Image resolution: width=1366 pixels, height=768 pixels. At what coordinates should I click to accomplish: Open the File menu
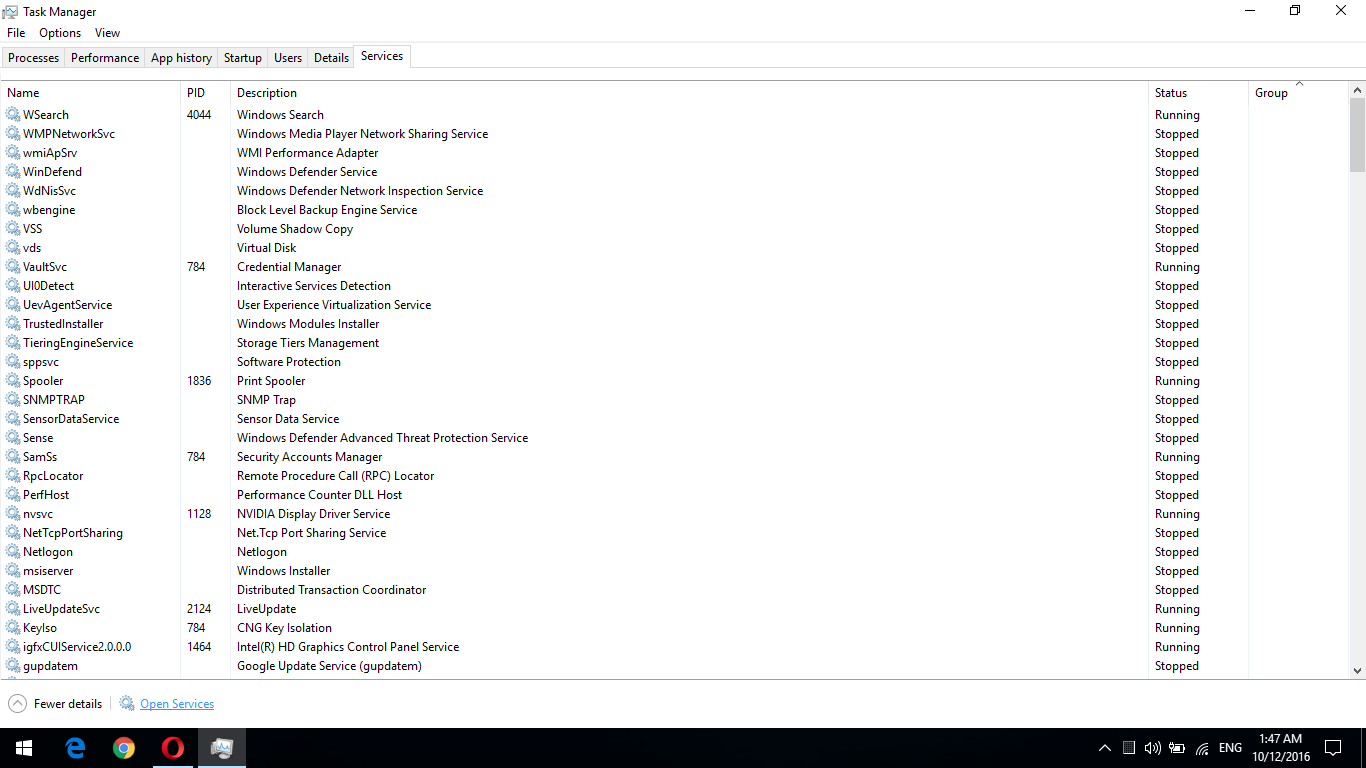coord(16,33)
